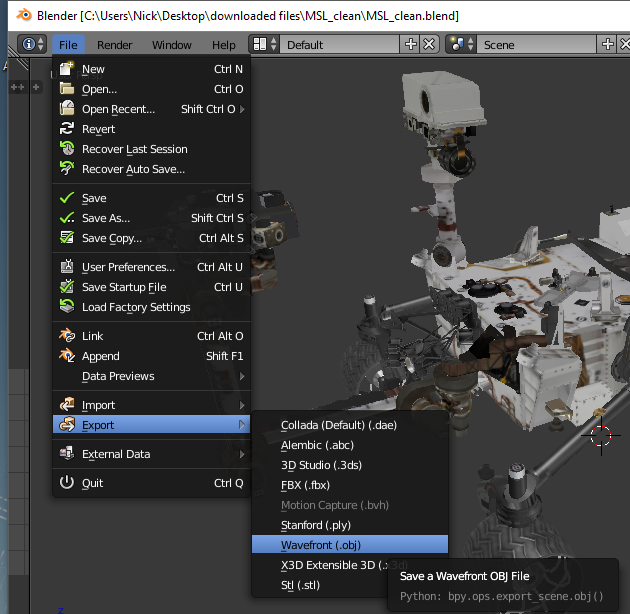630x614 pixels.
Task: Open the Window menu
Action: coord(172,45)
